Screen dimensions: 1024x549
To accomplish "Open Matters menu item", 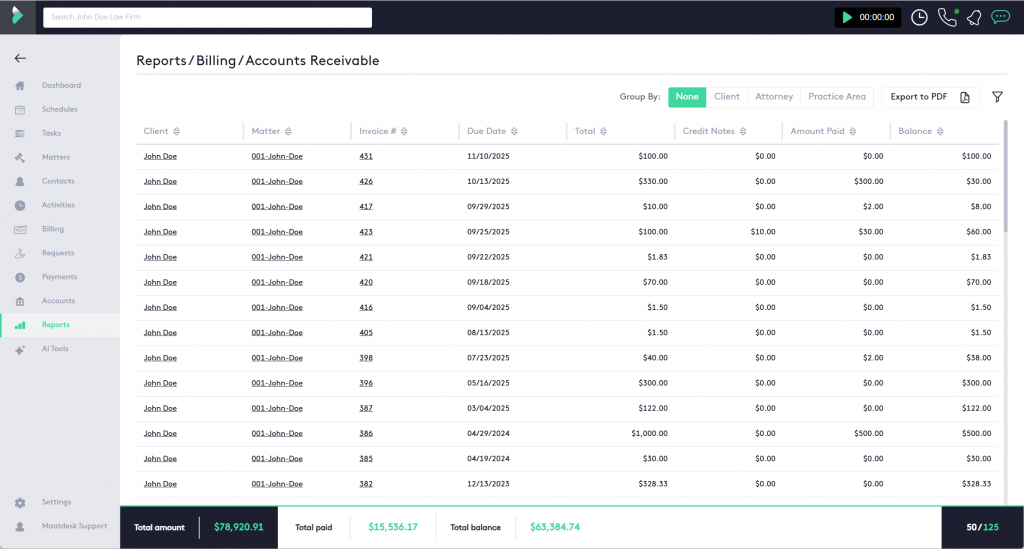I will point(56,157).
